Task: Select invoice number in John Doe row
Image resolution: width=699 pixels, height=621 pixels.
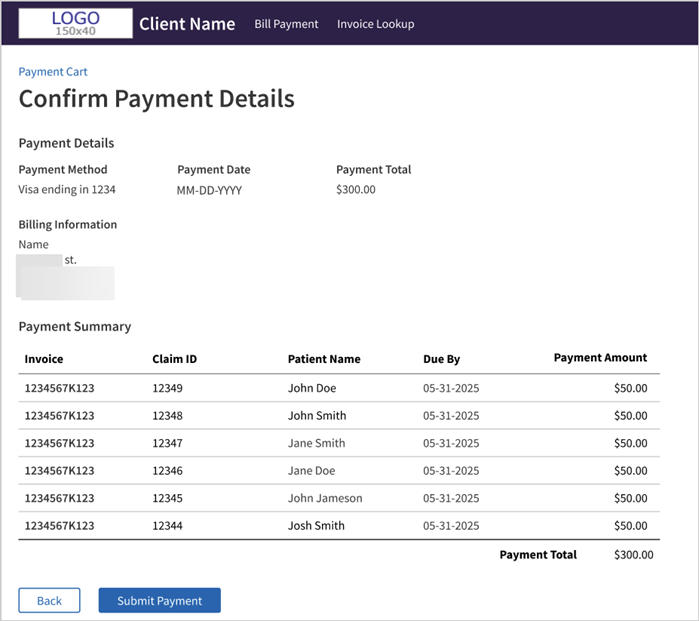Action: click(x=59, y=388)
